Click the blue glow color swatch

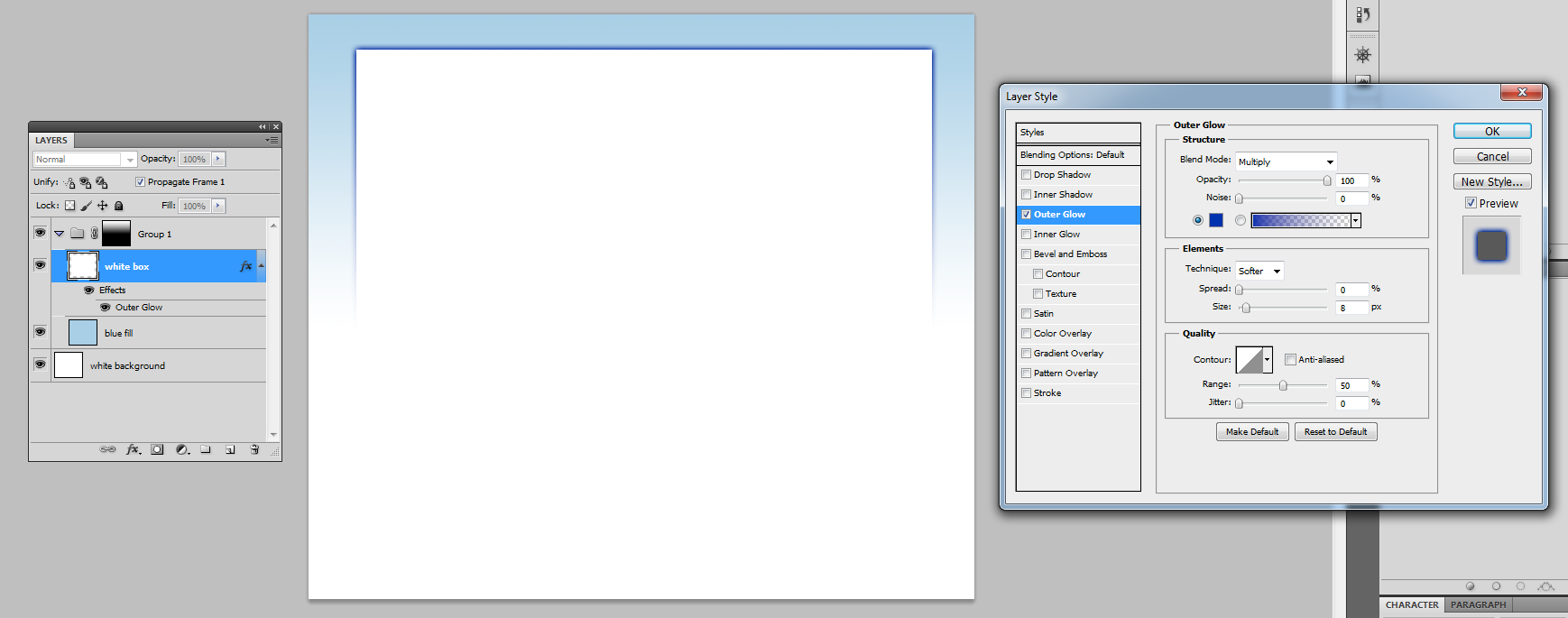(1216, 220)
